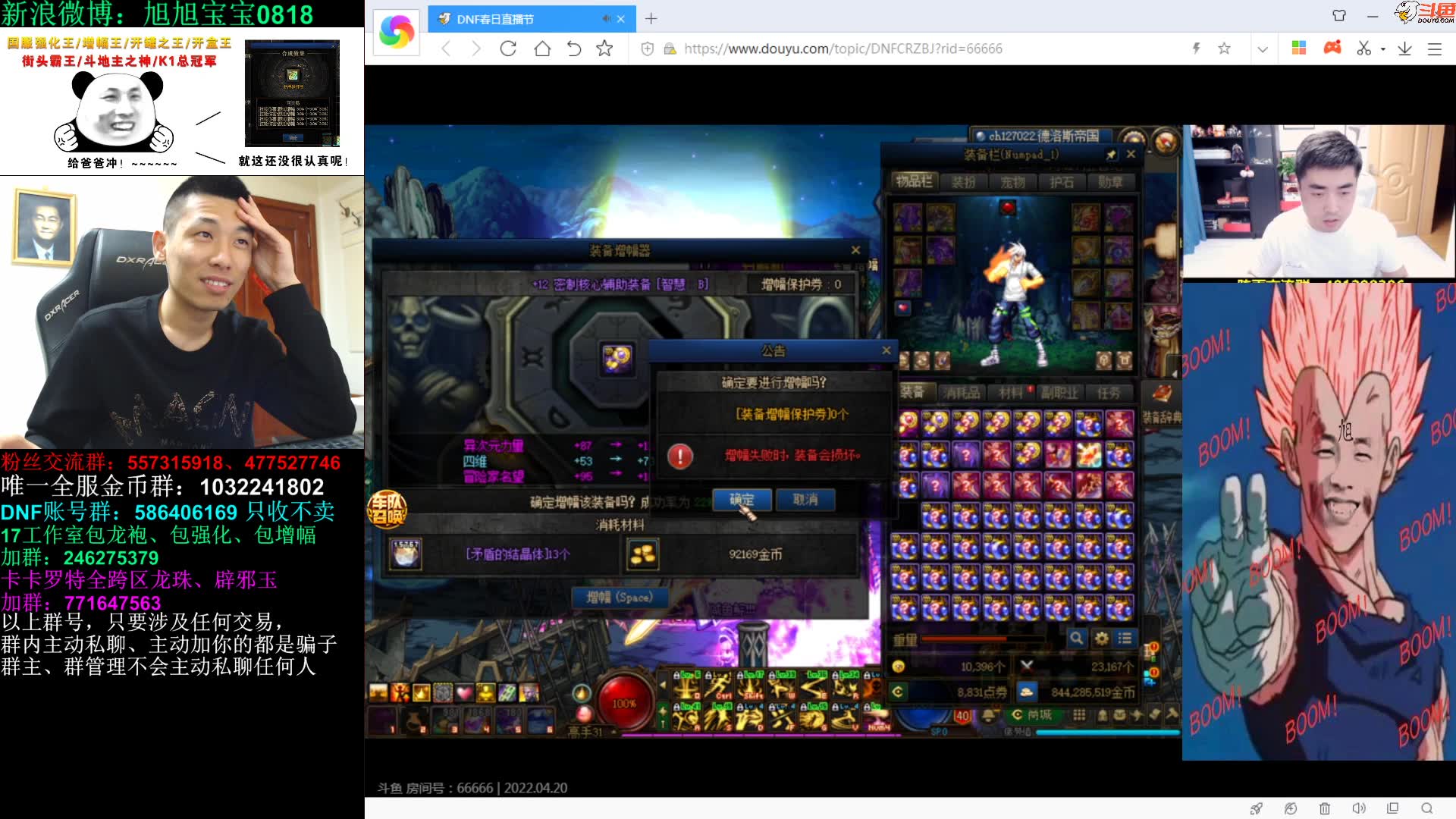This screenshot has width=1456, height=819.
Task: Click the item in the amplifier slot
Action: (x=617, y=358)
